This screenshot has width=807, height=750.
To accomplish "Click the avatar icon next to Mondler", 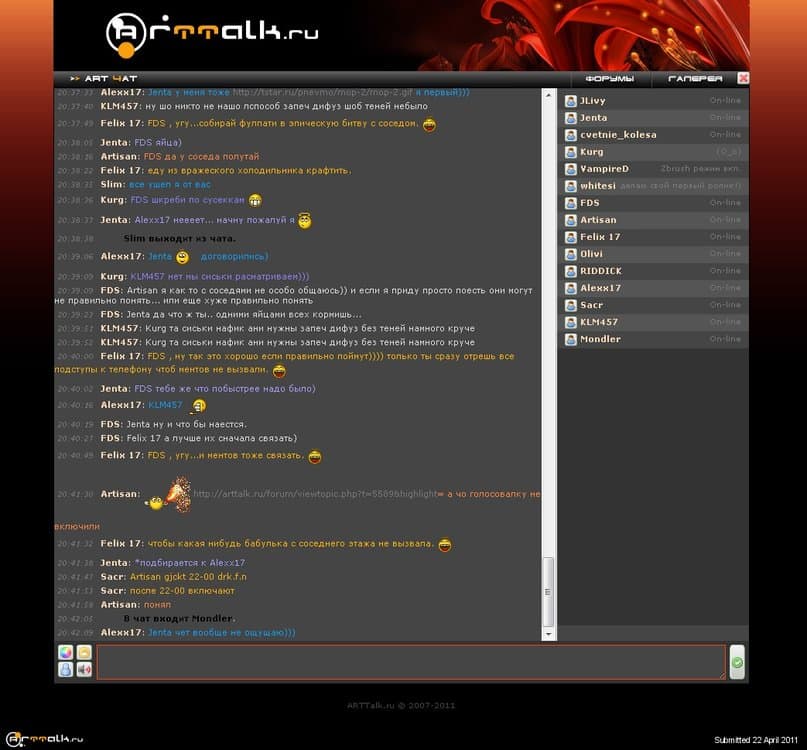I will 570,339.
